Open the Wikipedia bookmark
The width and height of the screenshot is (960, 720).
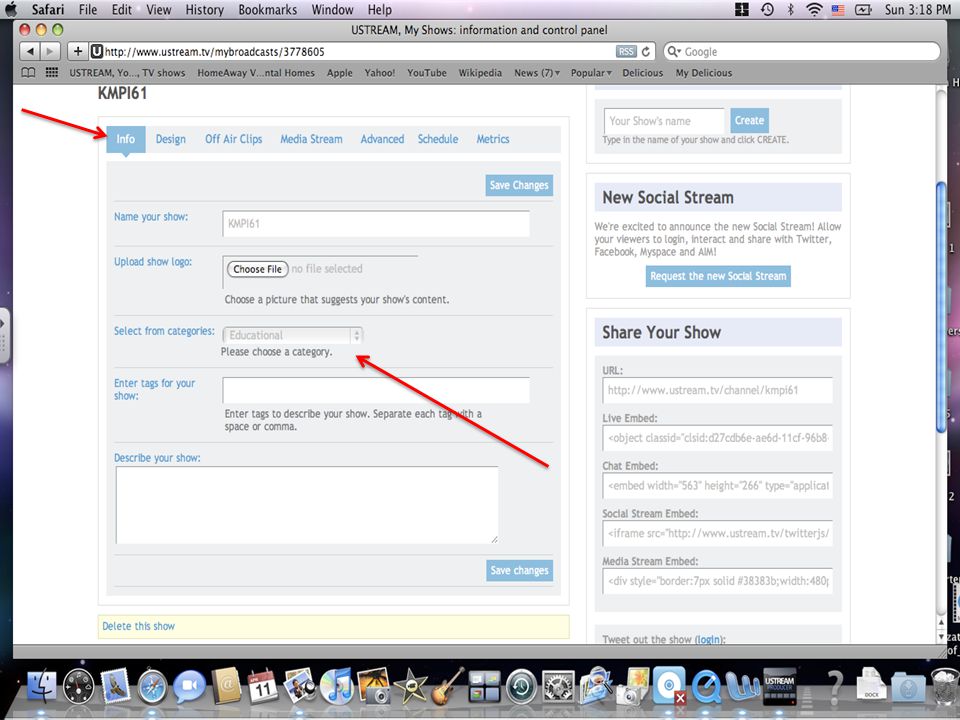[x=480, y=73]
